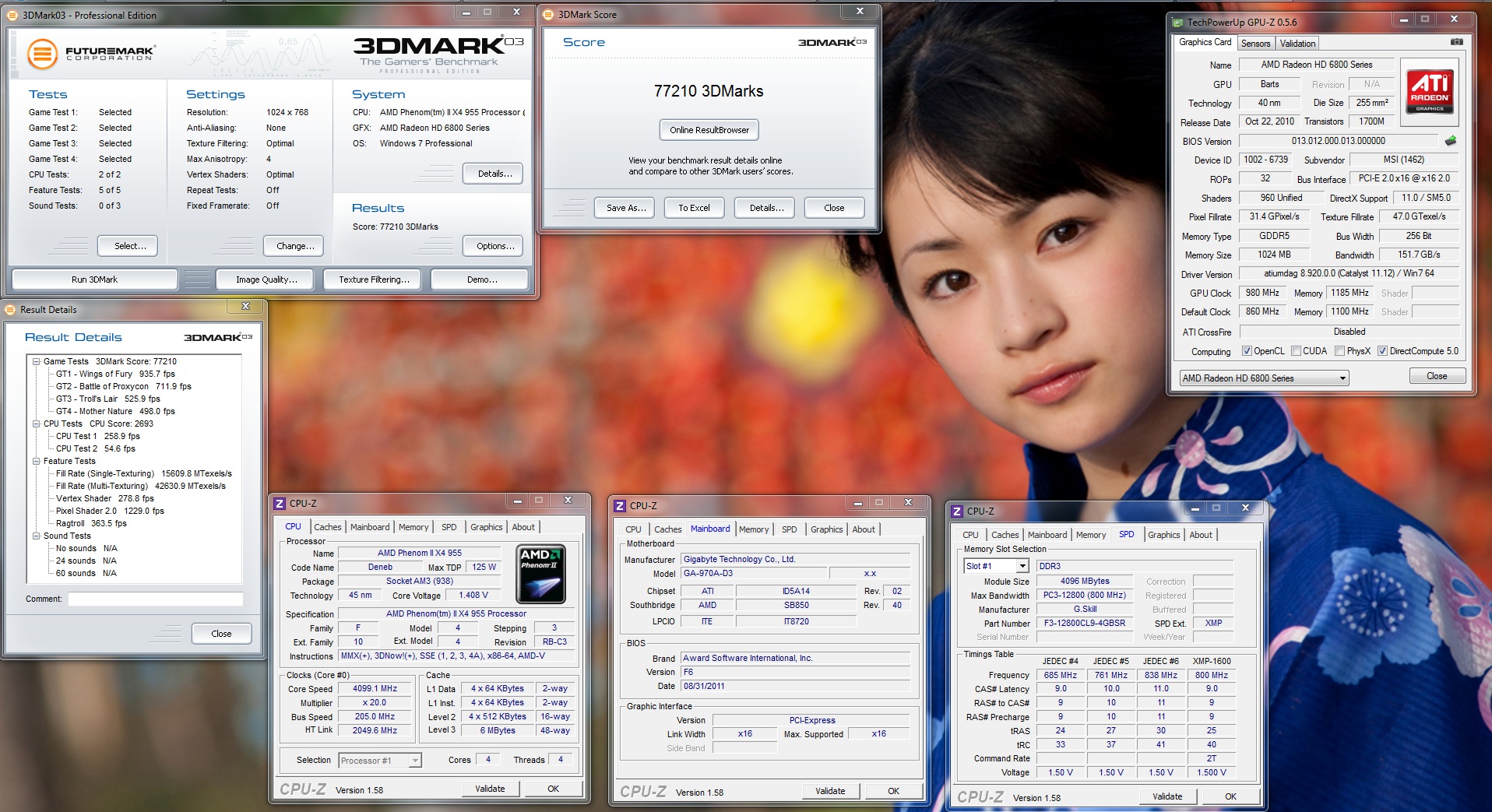1492x812 pixels.
Task: Select the "GT3 - Troll's Lair" result row
Action: coord(107,399)
